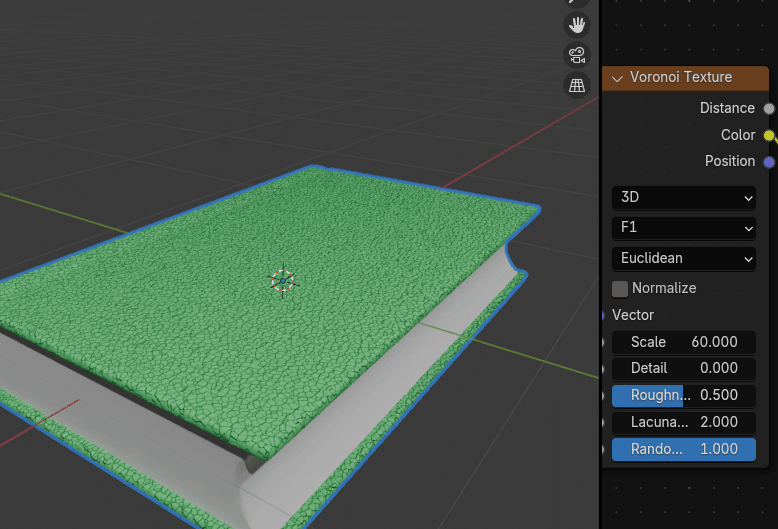This screenshot has width=778, height=529.
Task: Enable the Normalize checkbox
Action: pyautogui.click(x=620, y=289)
